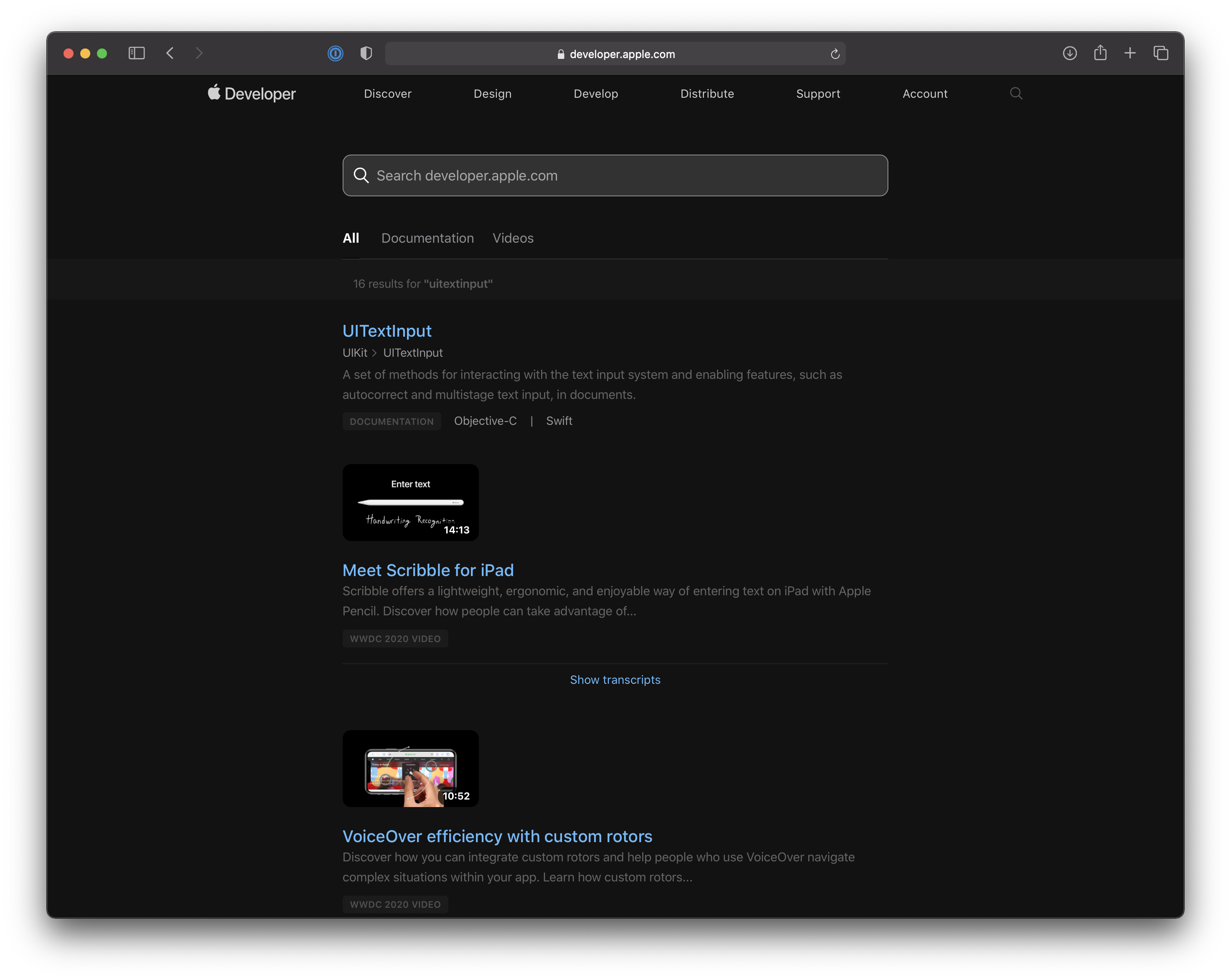Viewport: 1231px width, 980px height.
Task: Go back with the back arrow
Action: click(x=170, y=53)
